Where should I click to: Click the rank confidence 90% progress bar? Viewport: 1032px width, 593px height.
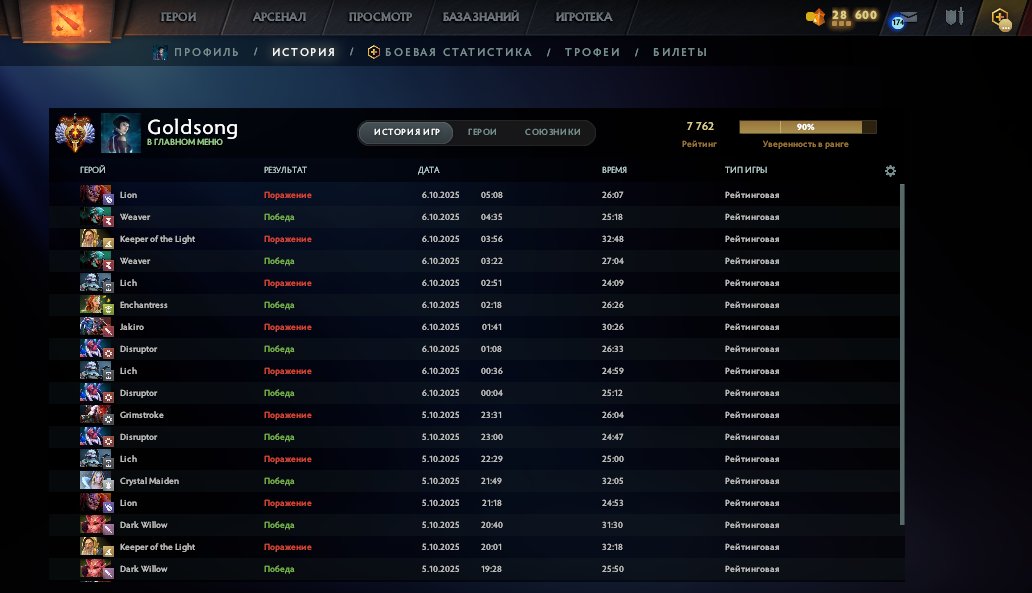807,127
